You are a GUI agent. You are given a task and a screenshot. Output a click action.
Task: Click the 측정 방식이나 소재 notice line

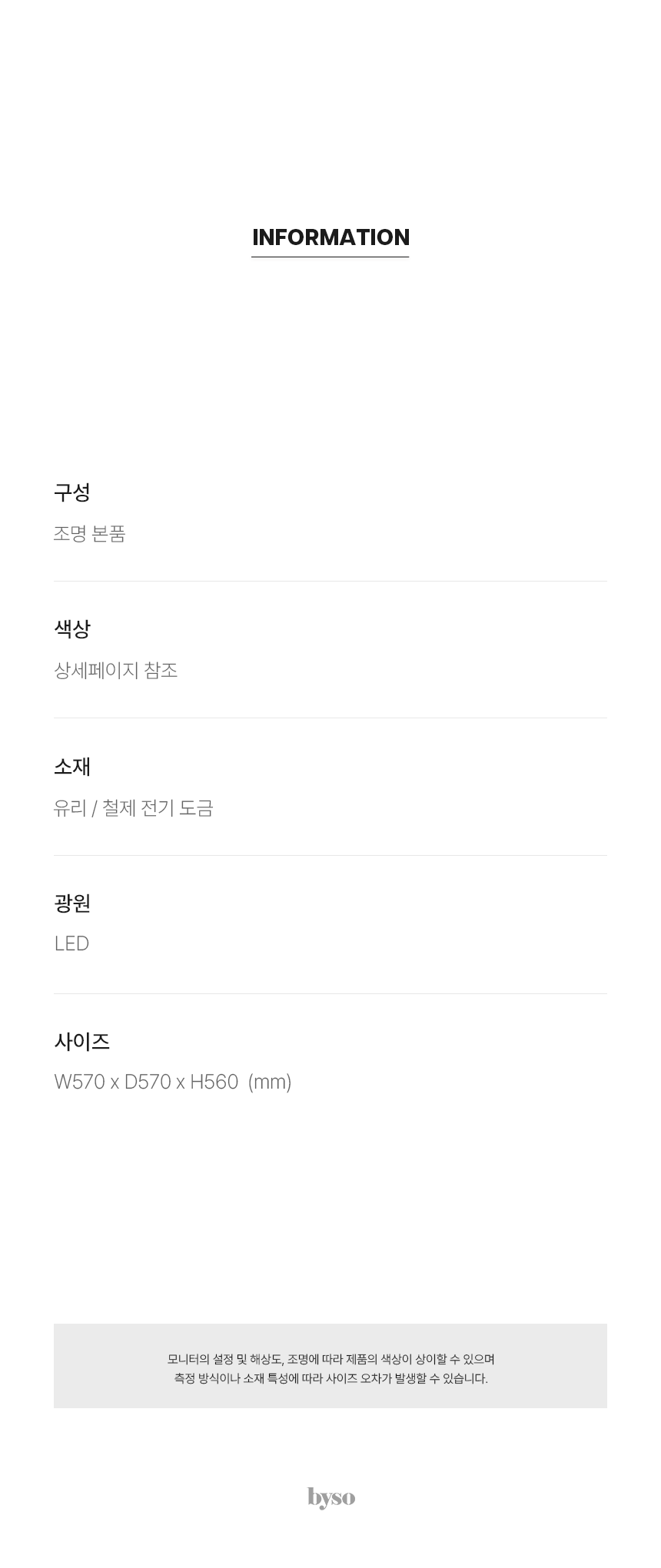(x=330, y=1378)
